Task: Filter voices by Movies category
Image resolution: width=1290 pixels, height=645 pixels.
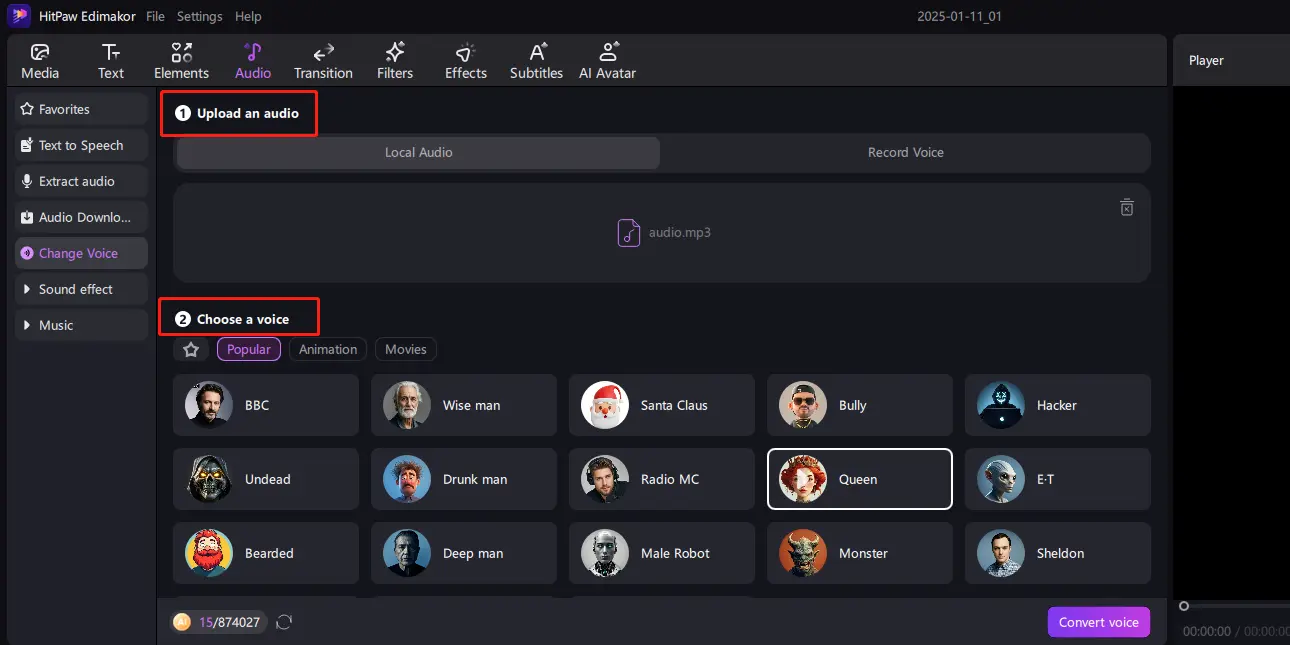Action: tap(406, 349)
